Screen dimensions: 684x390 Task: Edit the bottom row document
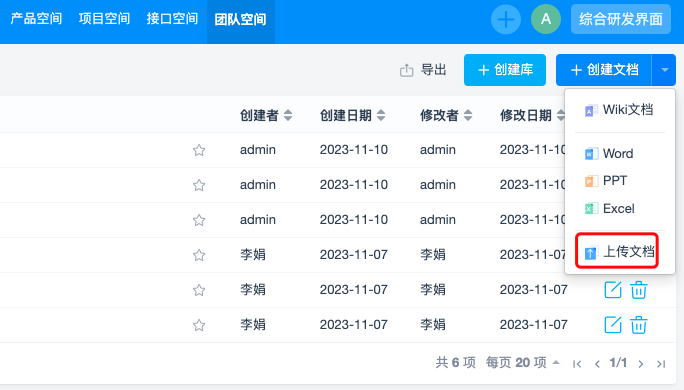click(612, 325)
